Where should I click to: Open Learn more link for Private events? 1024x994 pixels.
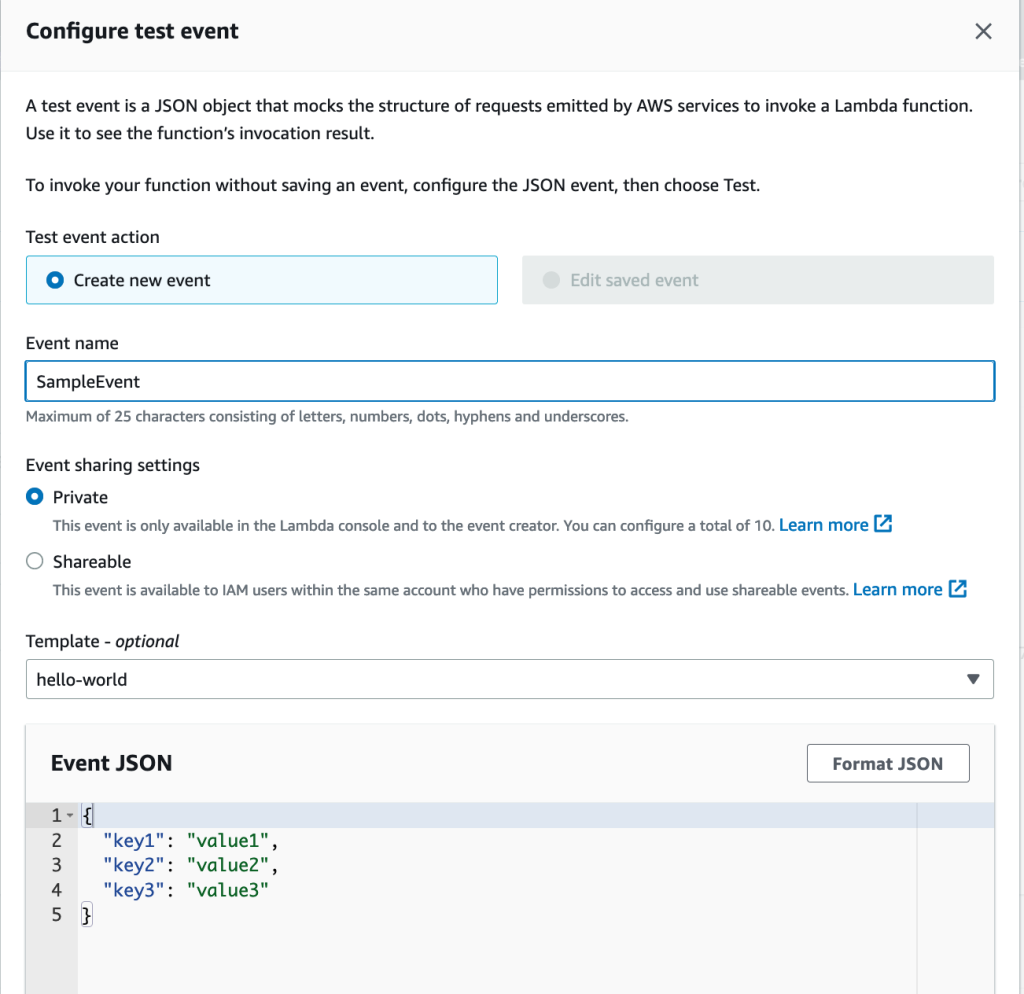(x=823, y=525)
